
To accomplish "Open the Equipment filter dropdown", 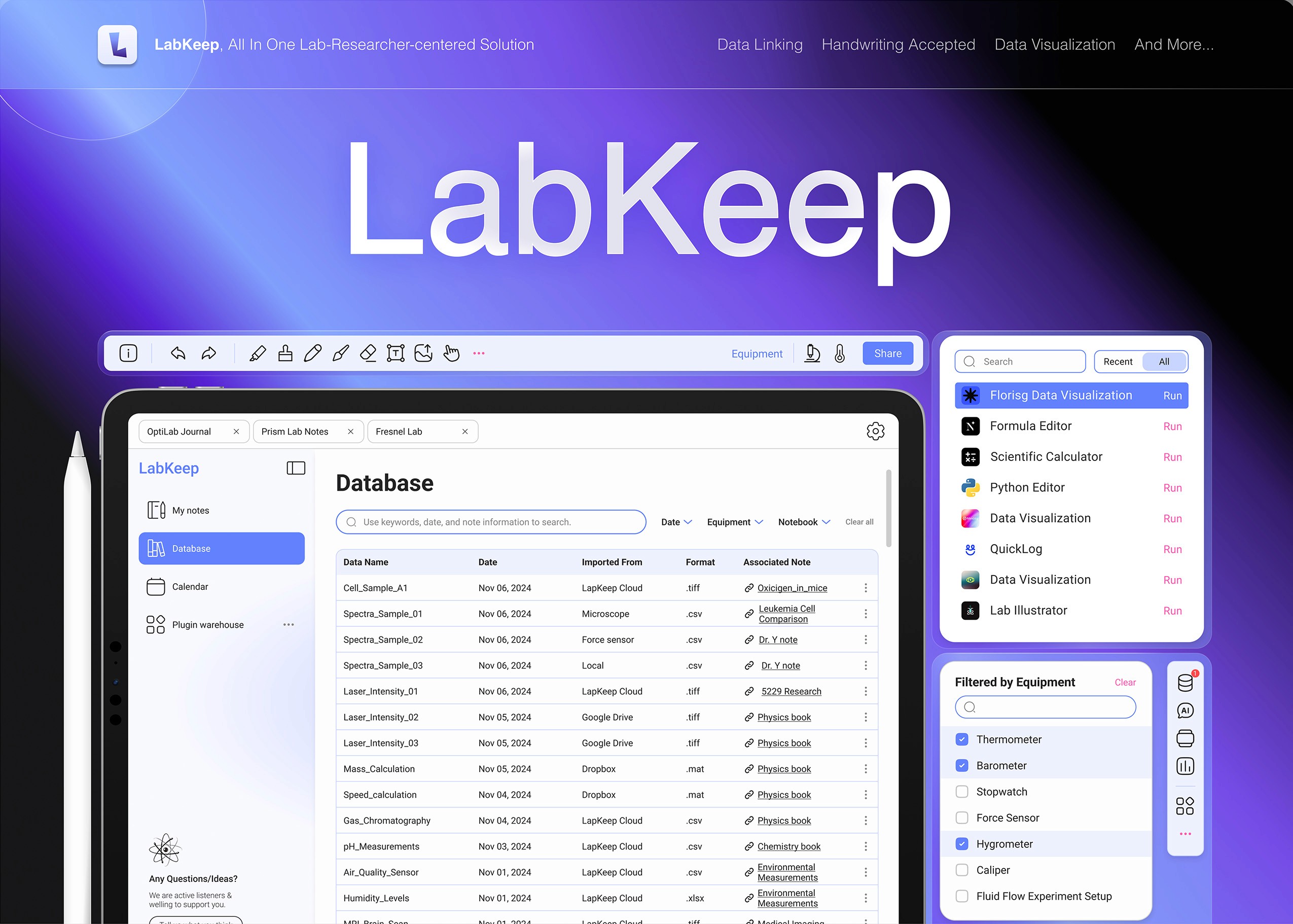I will (734, 522).
